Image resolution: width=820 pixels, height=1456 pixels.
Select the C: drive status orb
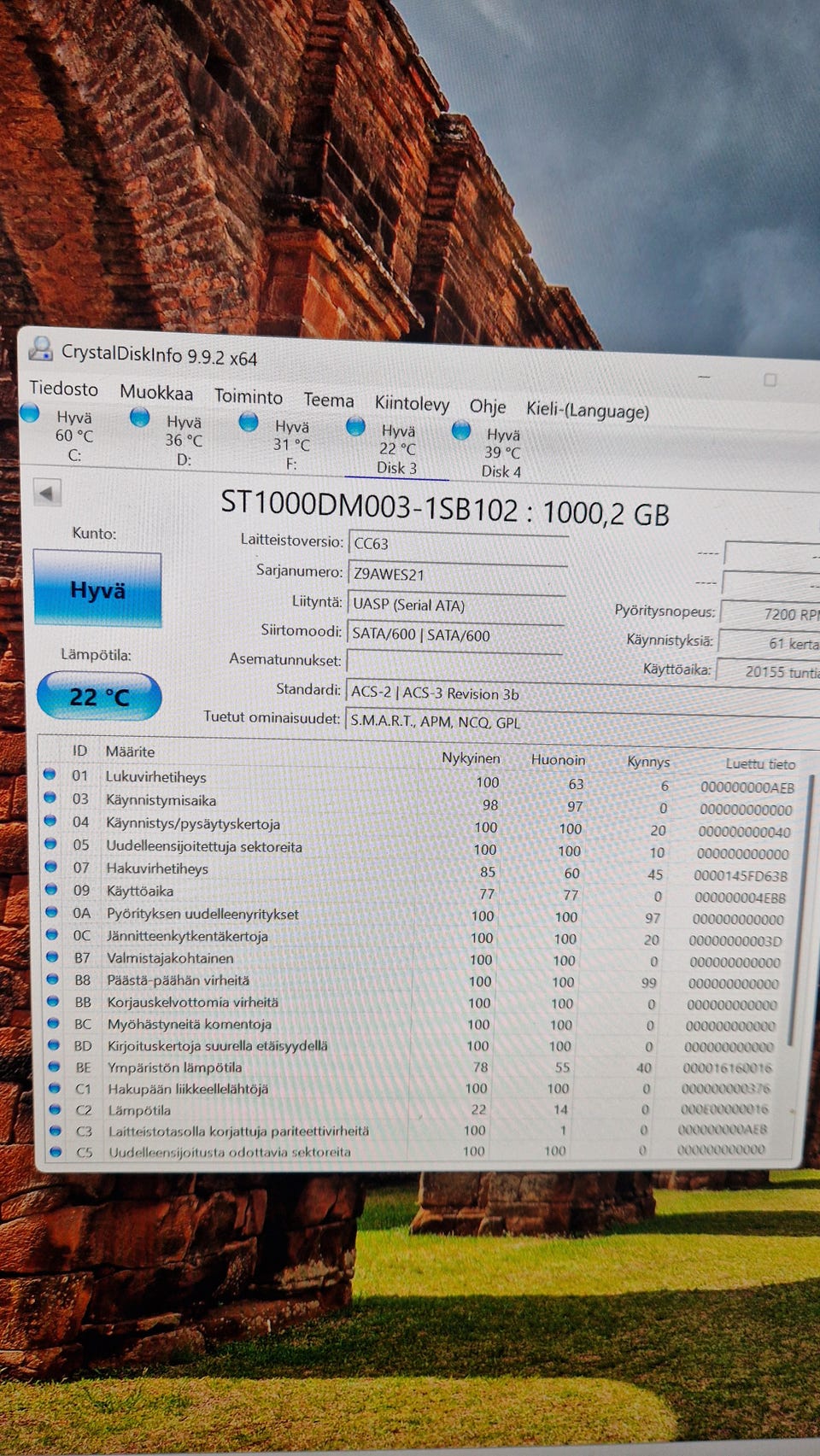pos(30,414)
